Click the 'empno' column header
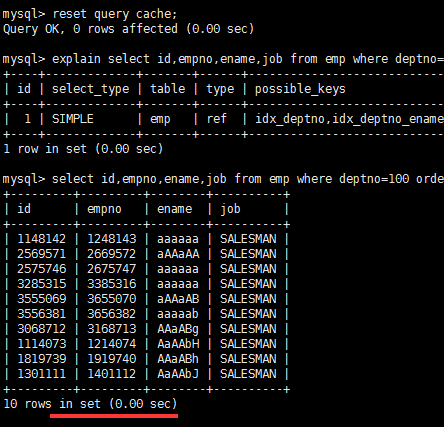 tap(104, 209)
